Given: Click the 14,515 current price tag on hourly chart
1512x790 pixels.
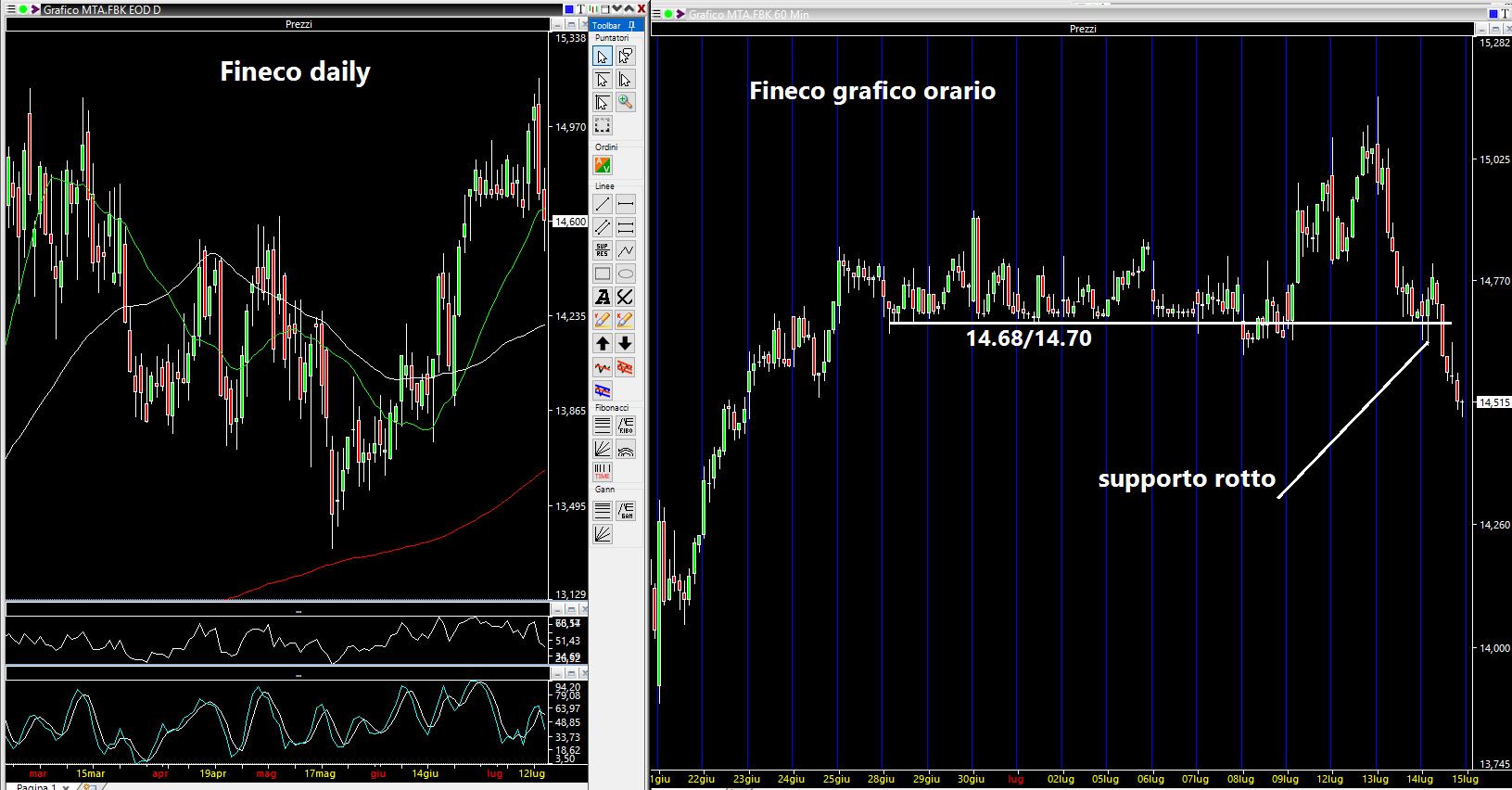Looking at the screenshot, I should point(1494,402).
